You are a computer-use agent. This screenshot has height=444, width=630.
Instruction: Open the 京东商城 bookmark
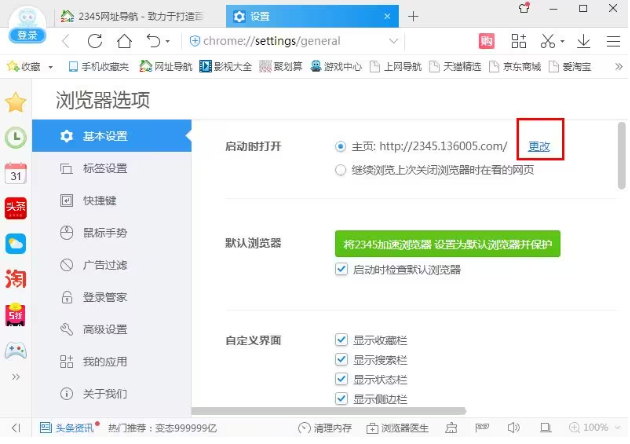[x=515, y=67]
